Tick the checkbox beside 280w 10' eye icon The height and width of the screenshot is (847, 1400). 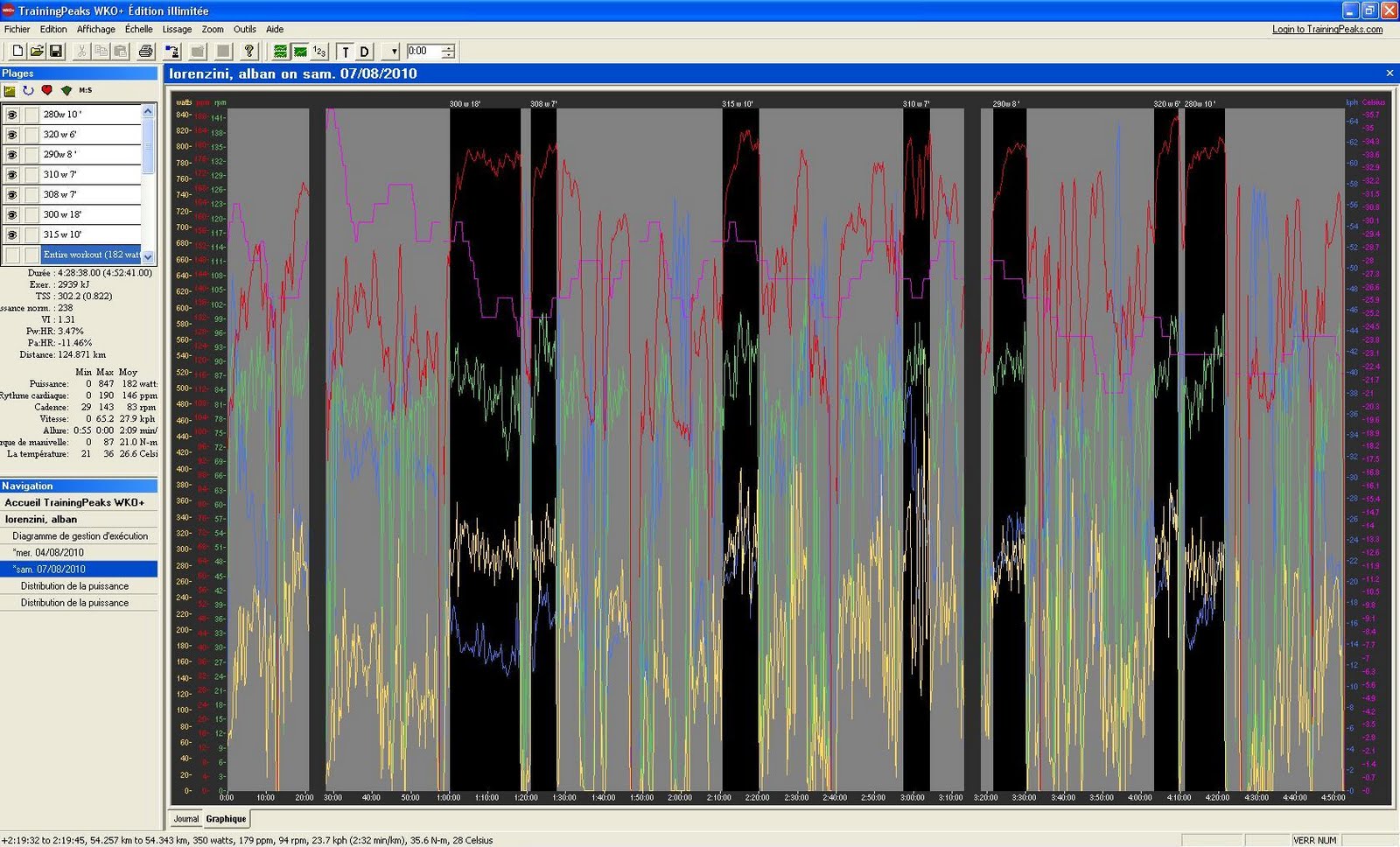pos(31,115)
